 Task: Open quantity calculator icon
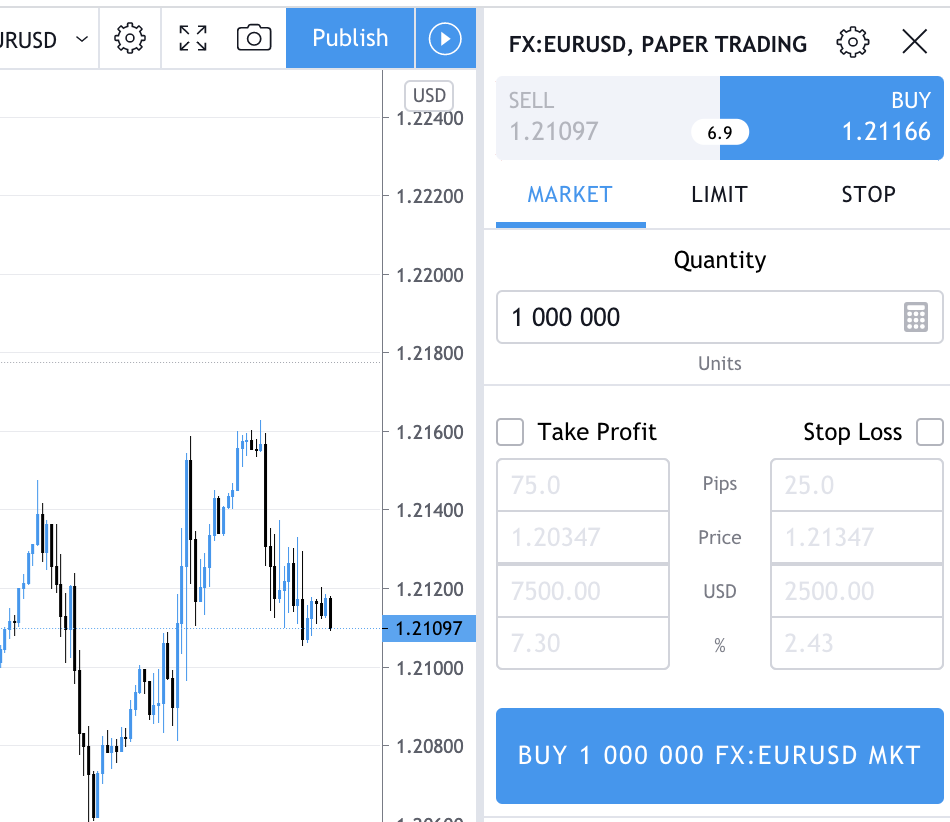[916, 318]
